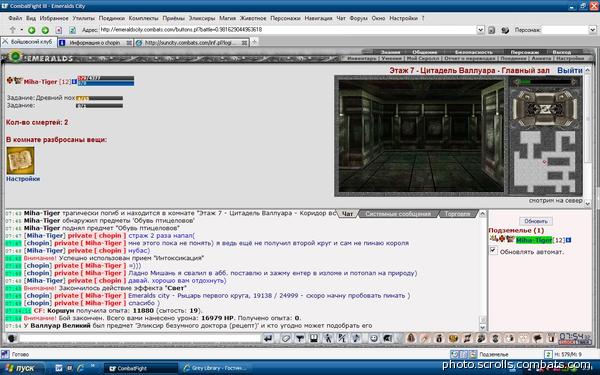Screen dimensions: 600x375
Task: Open the 'Файл' menu
Action: (15, 18)
